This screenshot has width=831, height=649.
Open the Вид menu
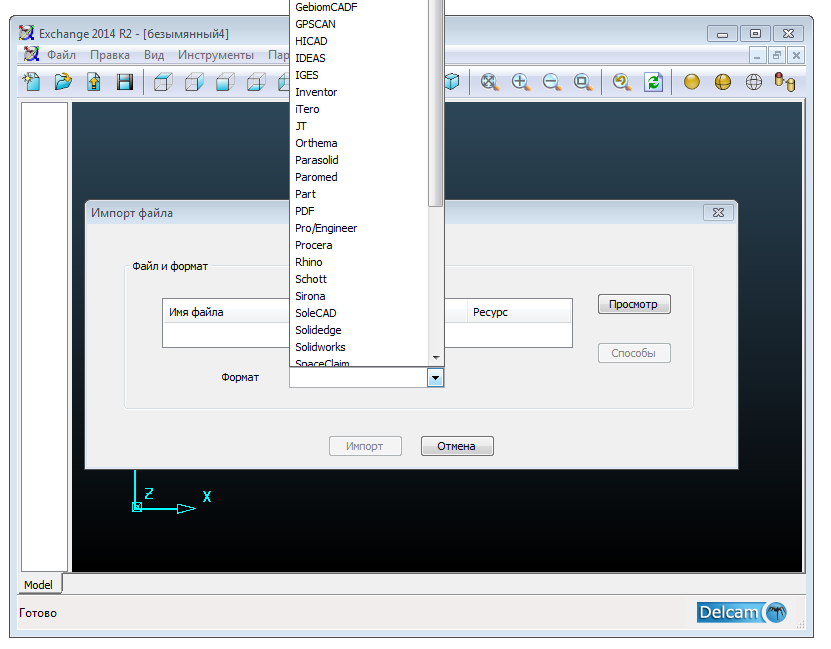point(154,55)
